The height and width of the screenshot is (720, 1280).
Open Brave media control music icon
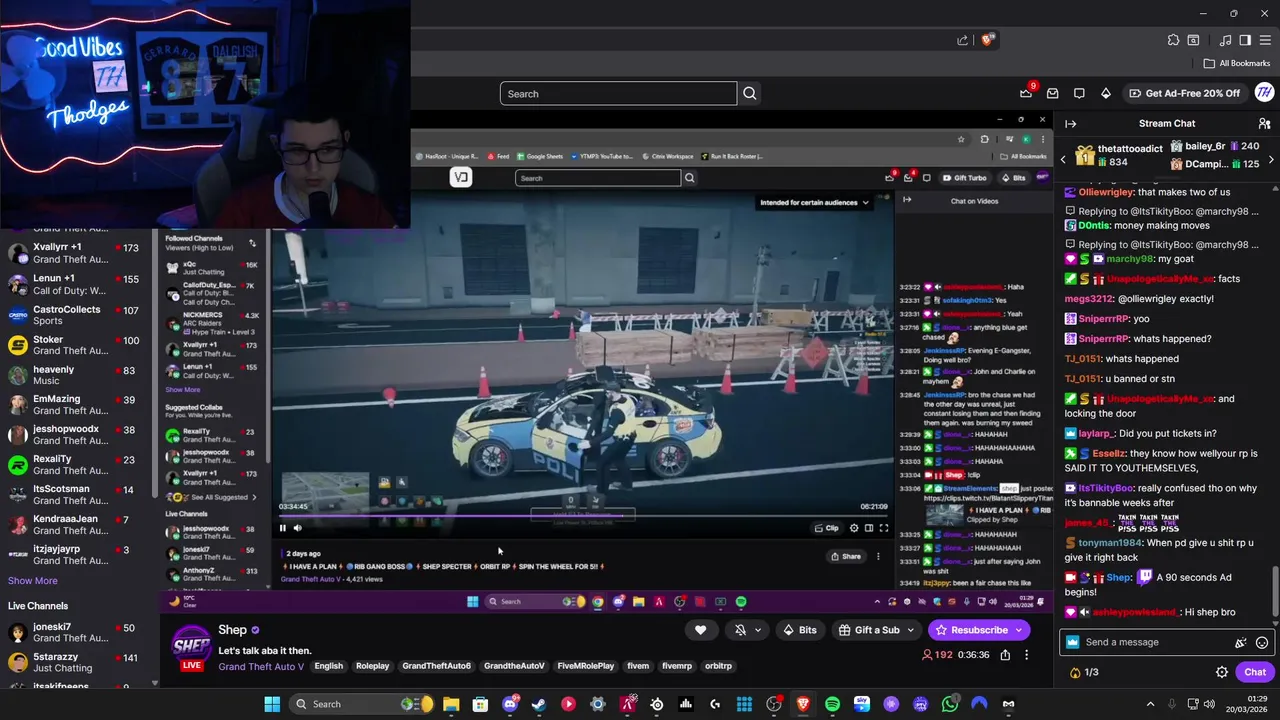tap(1225, 40)
